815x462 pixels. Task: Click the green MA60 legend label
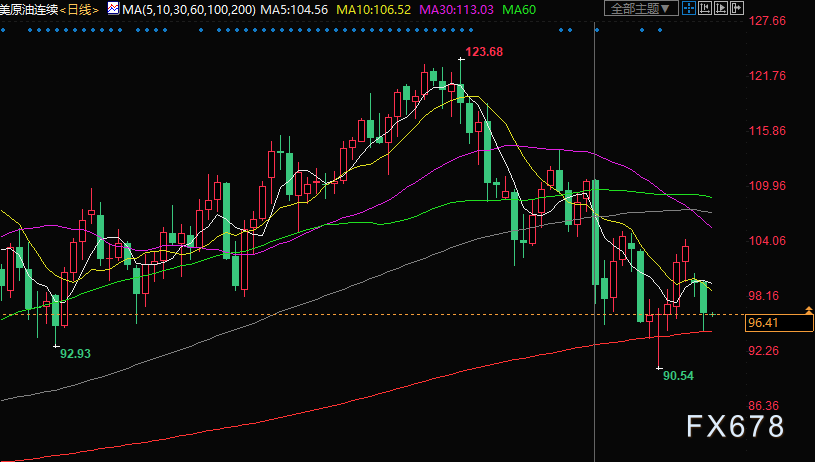point(519,9)
